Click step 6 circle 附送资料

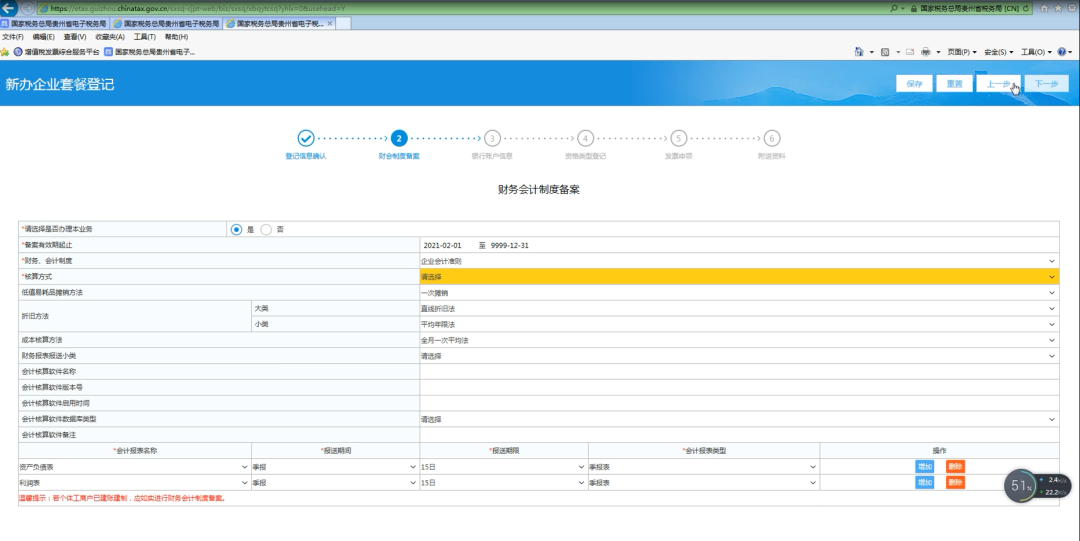[x=771, y=138]
